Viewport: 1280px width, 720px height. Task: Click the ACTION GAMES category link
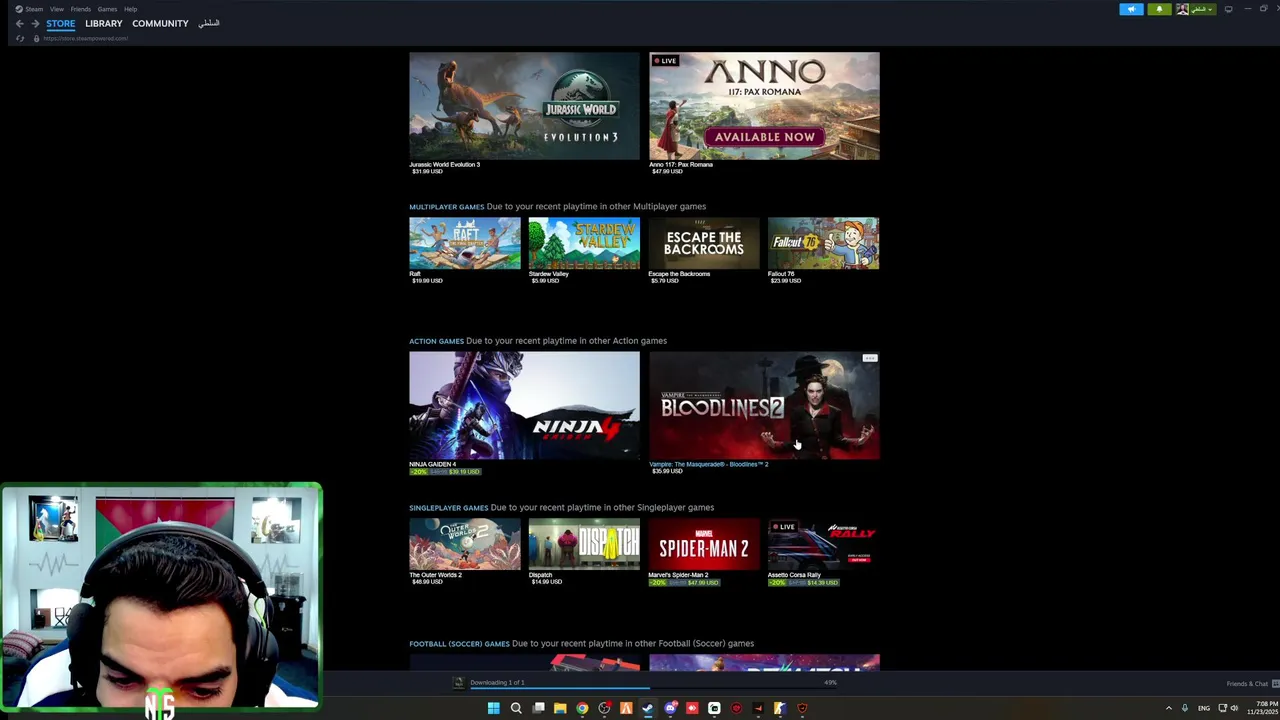click(436, 341)
